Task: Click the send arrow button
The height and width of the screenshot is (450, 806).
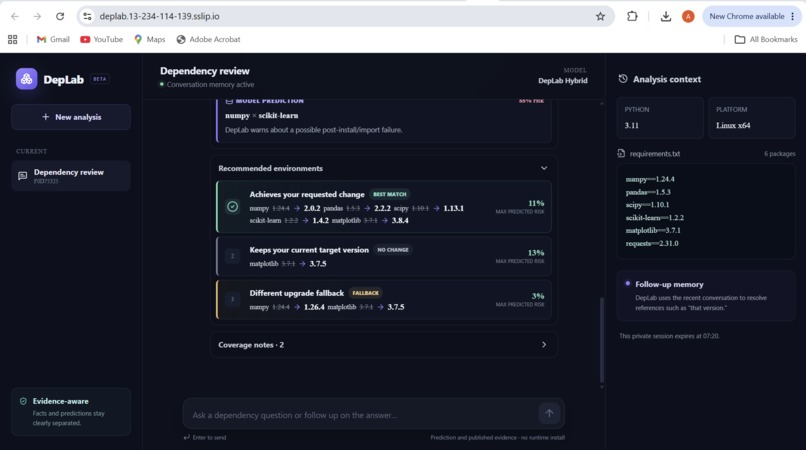Action: (549, 413)
